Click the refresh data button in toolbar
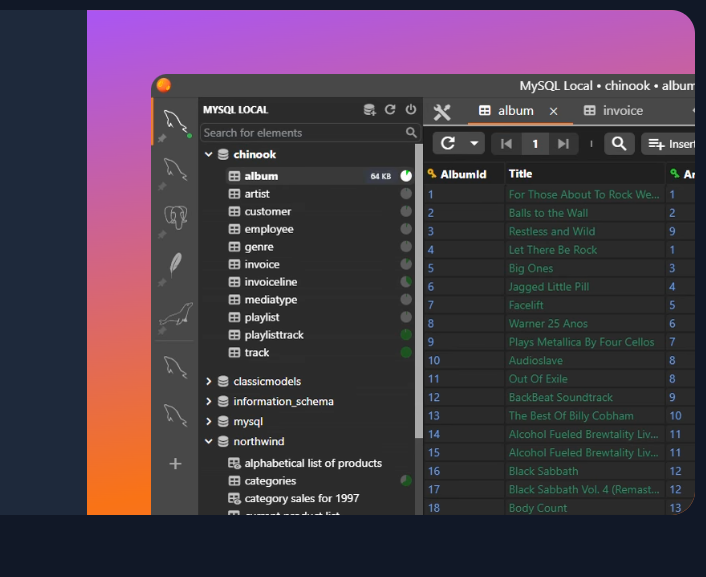Screen dimensions: 706x577 point(448,144)
